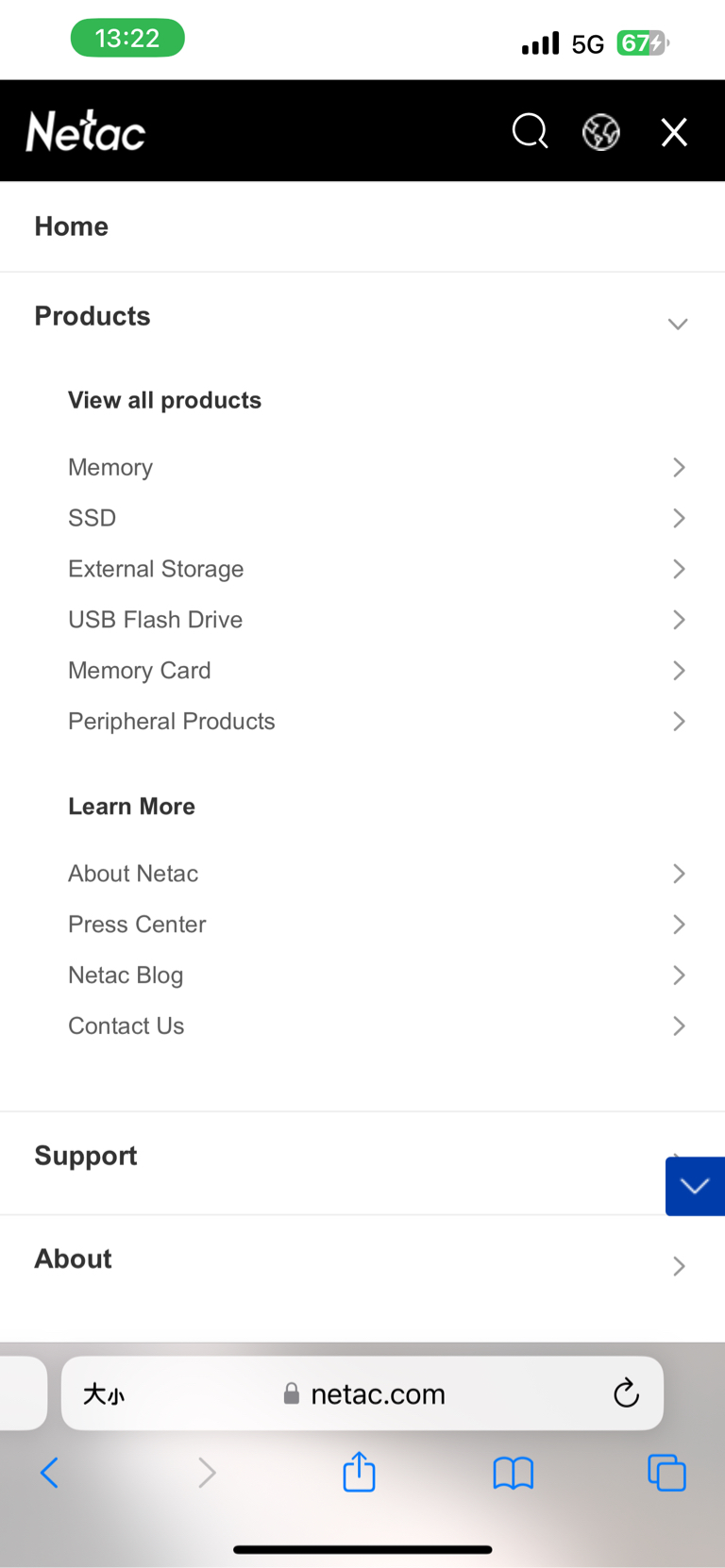Show Safari open tabs icon

click(x=666, y=1472)
